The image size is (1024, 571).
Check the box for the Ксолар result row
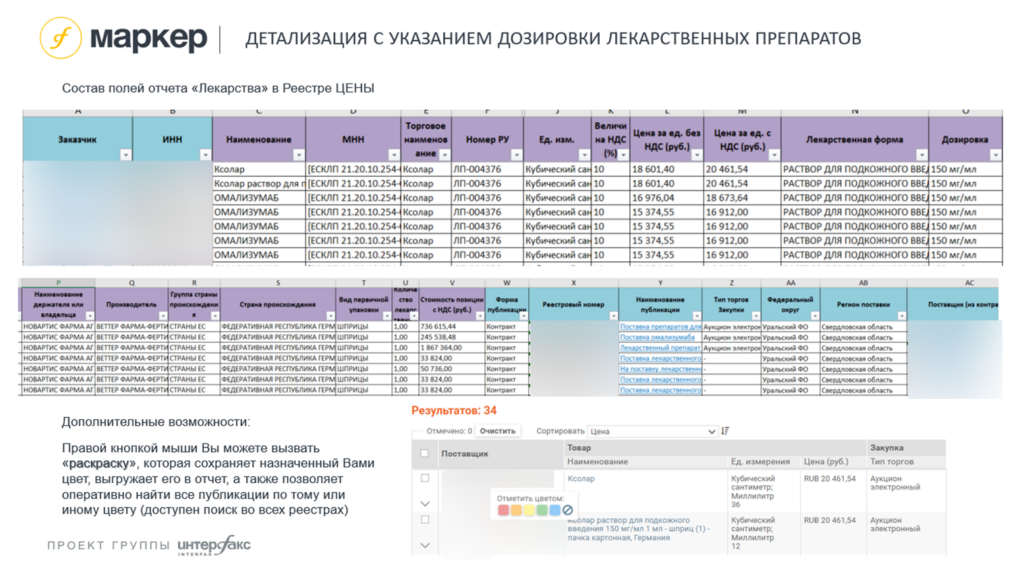point(424,478)
